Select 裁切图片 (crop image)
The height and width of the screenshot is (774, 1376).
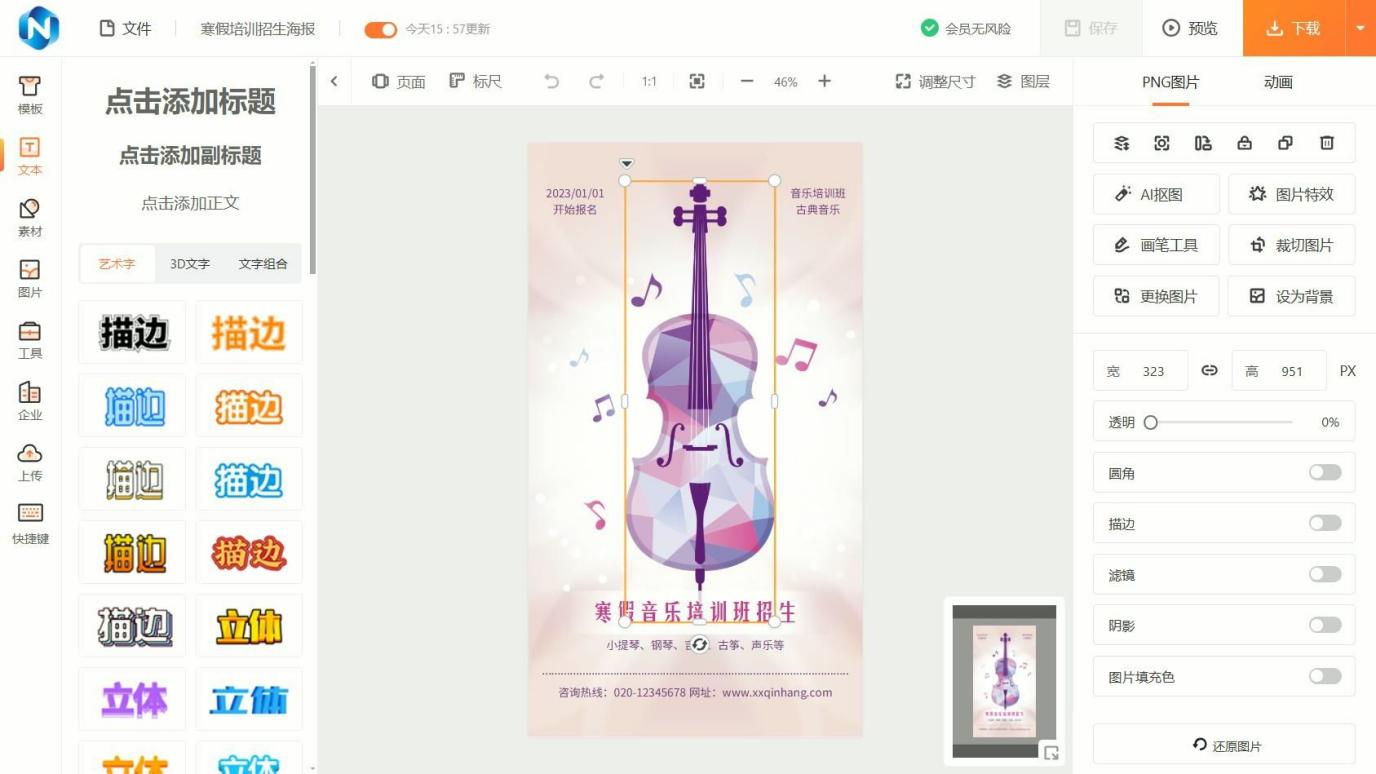(1291, 244)
